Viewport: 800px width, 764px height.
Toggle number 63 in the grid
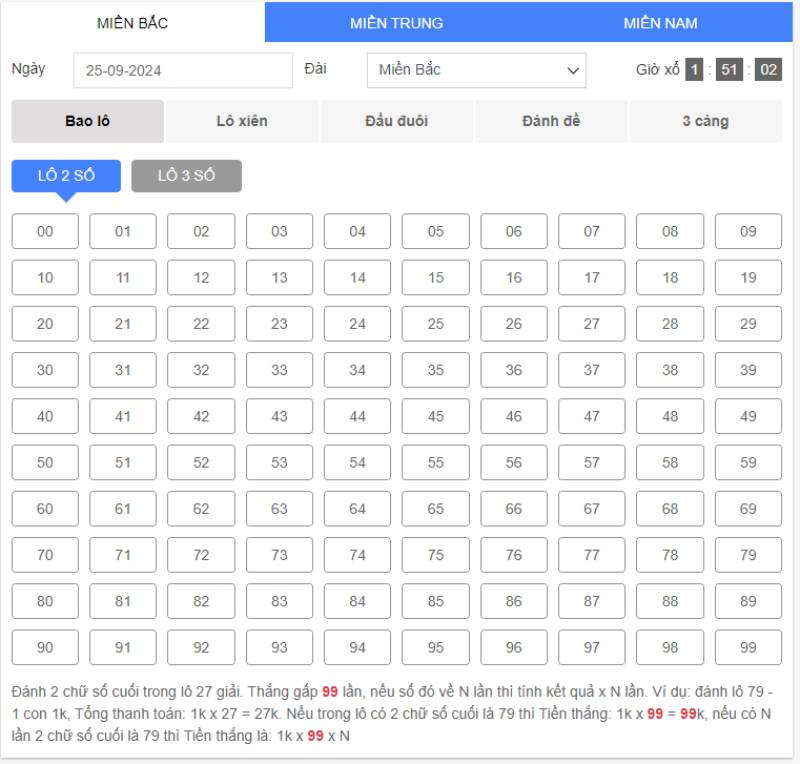279,509
